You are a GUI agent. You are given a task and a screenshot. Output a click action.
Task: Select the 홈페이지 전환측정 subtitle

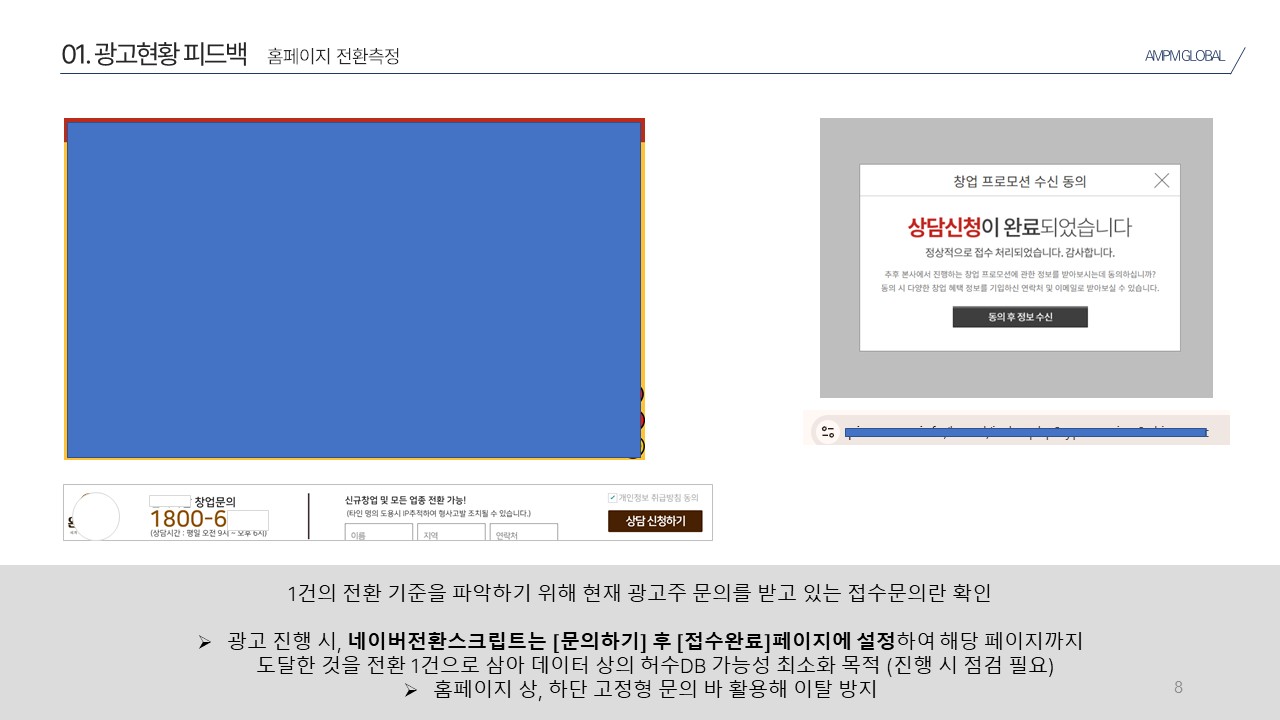click(x=333, y=57)
